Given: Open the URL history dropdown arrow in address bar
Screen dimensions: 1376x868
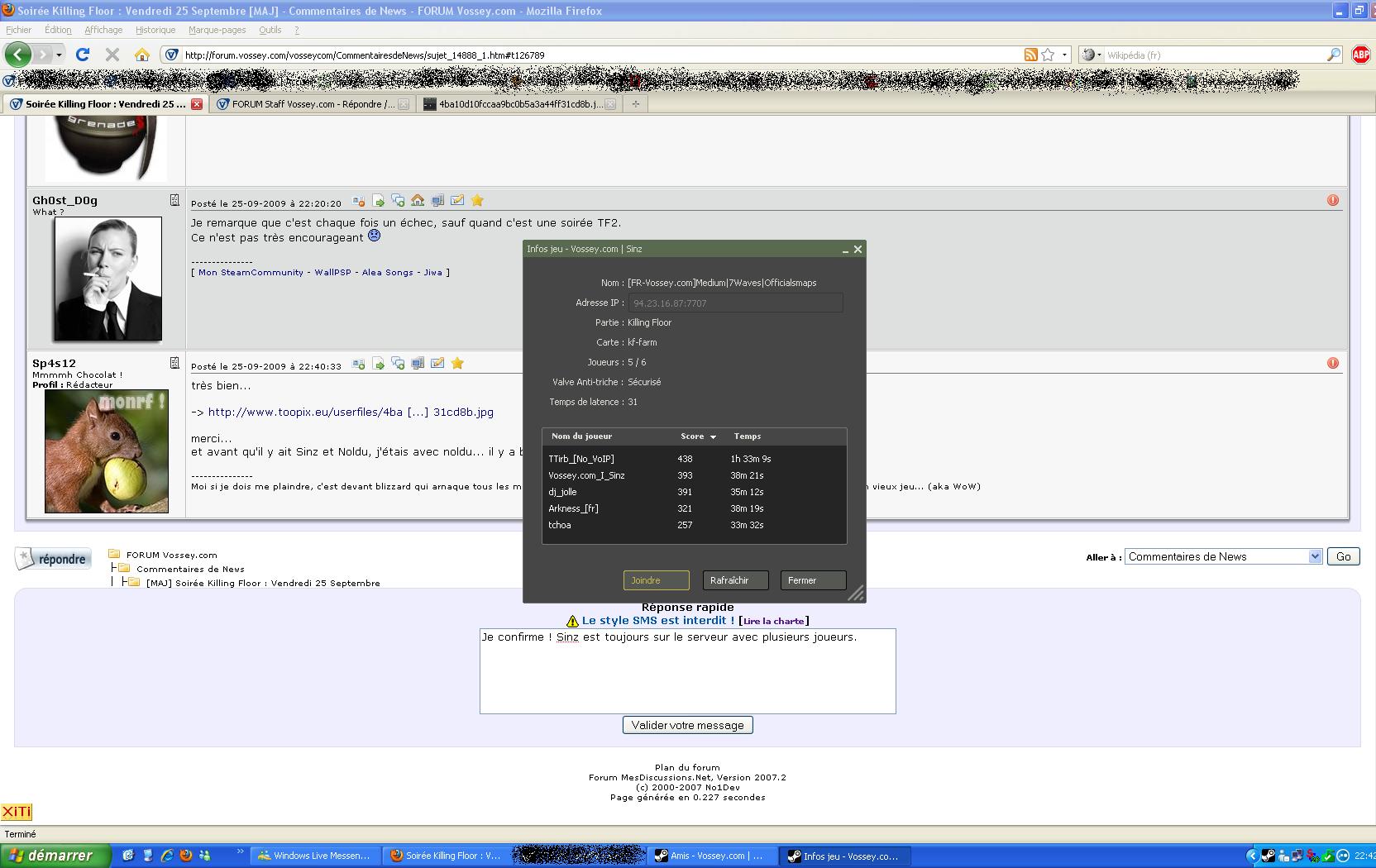Looking at the screenshot, I should coord(1064,55).
